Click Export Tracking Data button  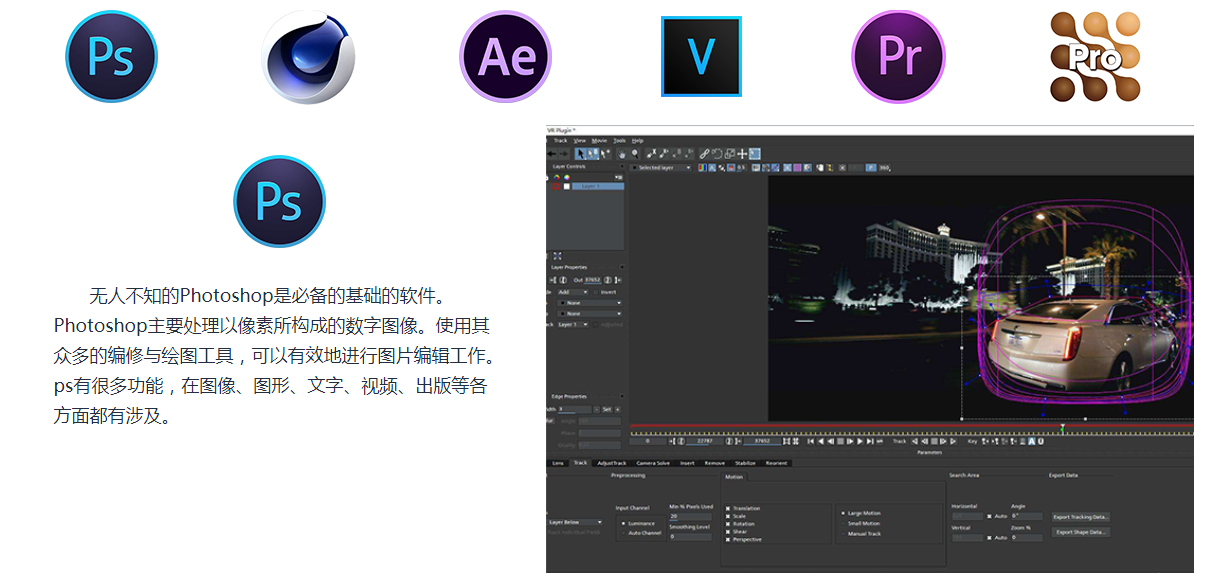tap(1081, 517)
